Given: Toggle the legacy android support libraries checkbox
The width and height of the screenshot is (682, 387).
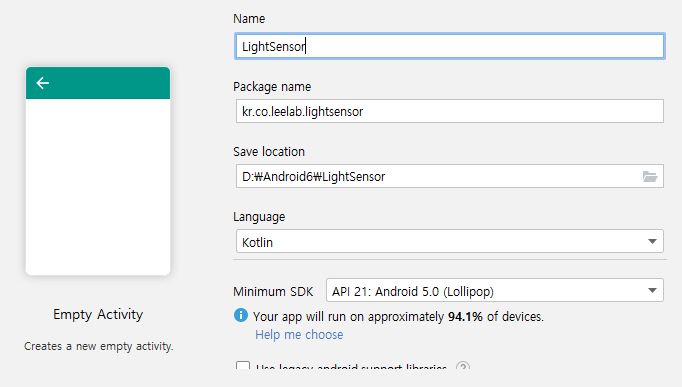Looking at the screenshot, I should (x=243, y=365).
